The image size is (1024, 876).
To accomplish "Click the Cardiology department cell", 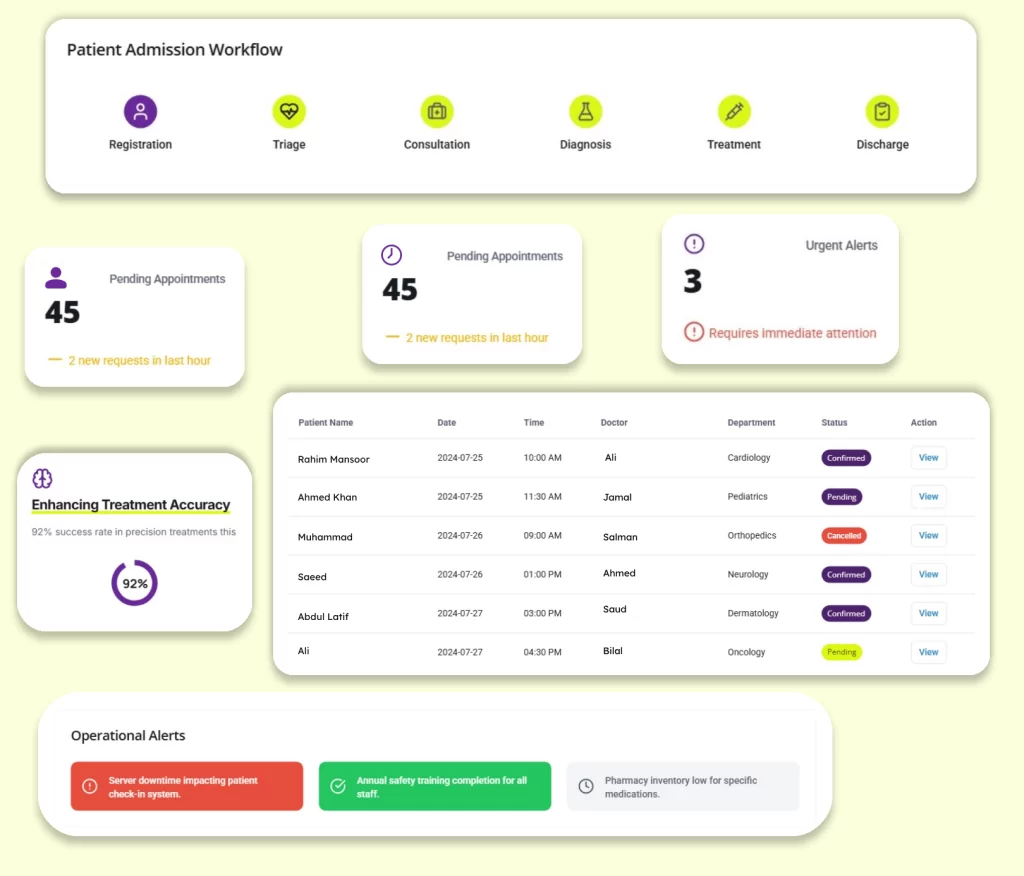I will 748,458.
